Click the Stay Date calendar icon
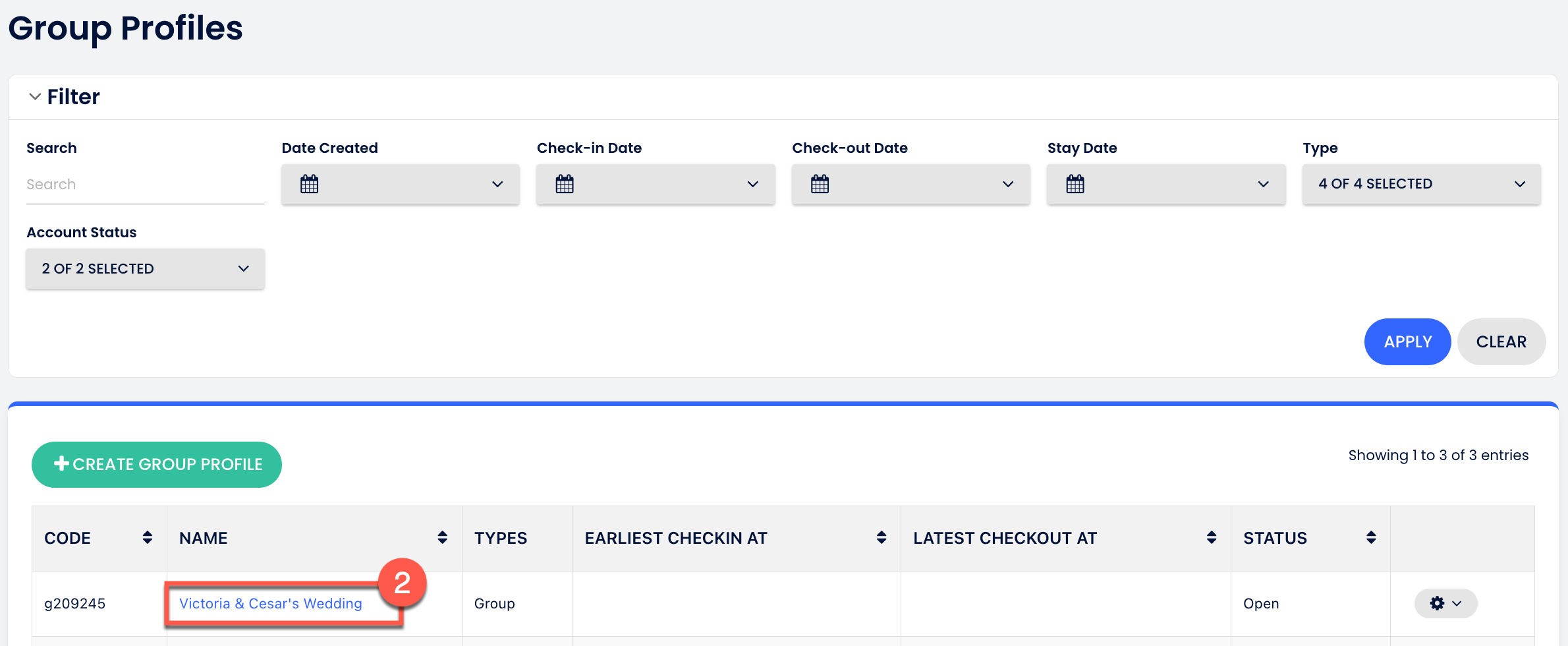The image size is (1568, 646). click(x=1075, y=184)
